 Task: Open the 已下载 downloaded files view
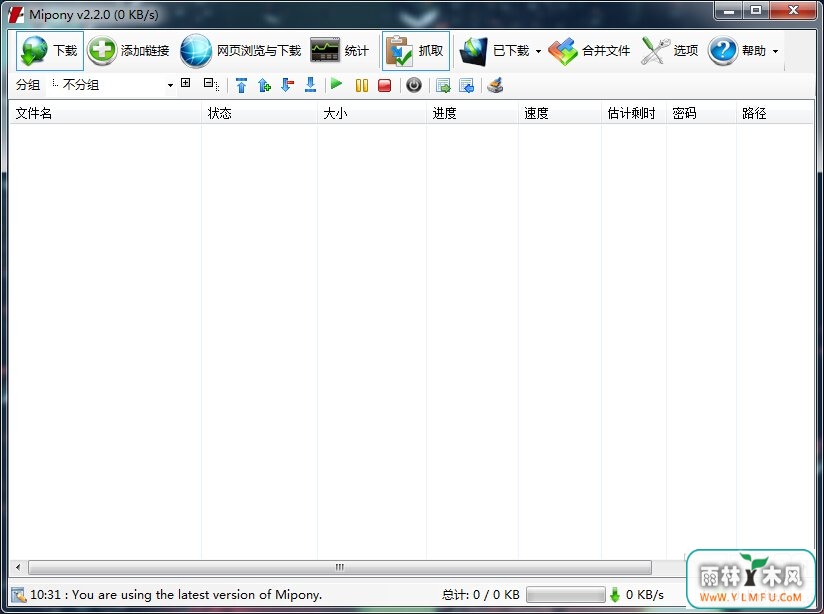point(495,51)
